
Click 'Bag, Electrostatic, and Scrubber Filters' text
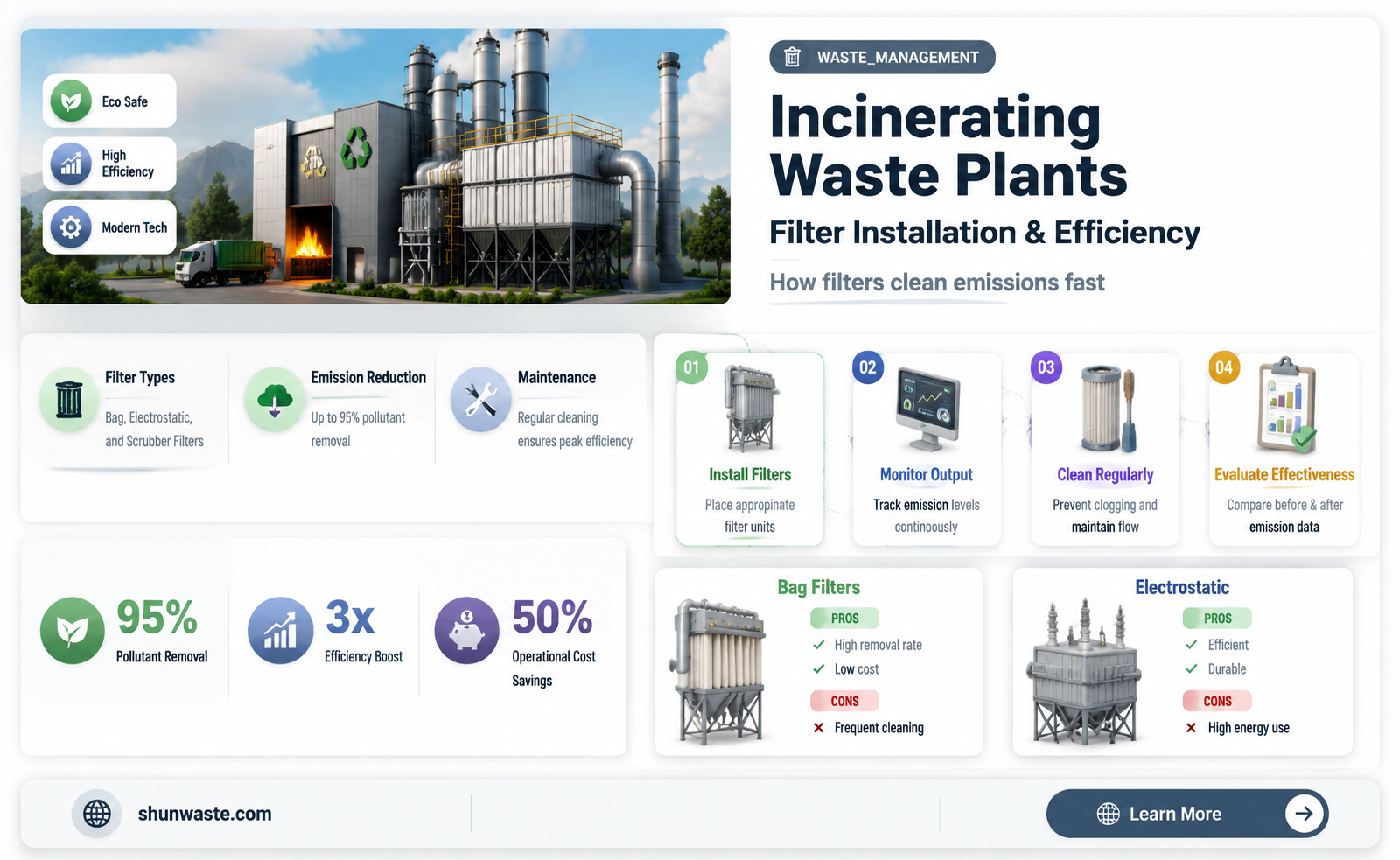[x=154, y=430]
